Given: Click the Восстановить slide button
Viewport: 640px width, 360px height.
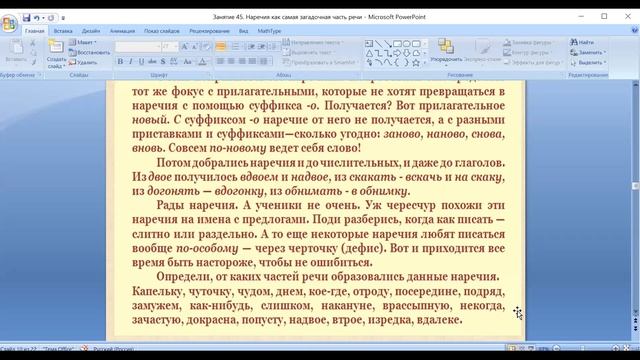Looking at the screenshot, I should pos(89,52).
